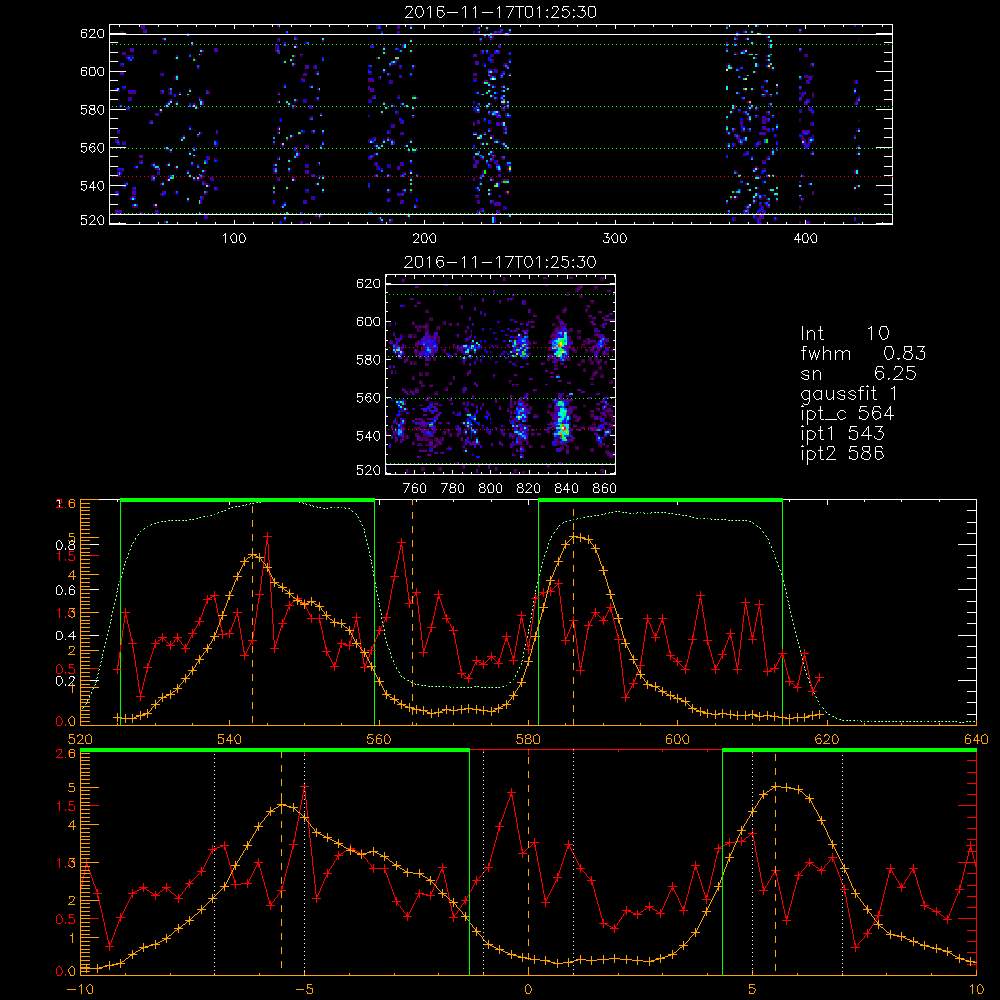Screen dimensions: 1000x1000
Task: Click the 'ipt1 543' label
Action: (842, 434)
